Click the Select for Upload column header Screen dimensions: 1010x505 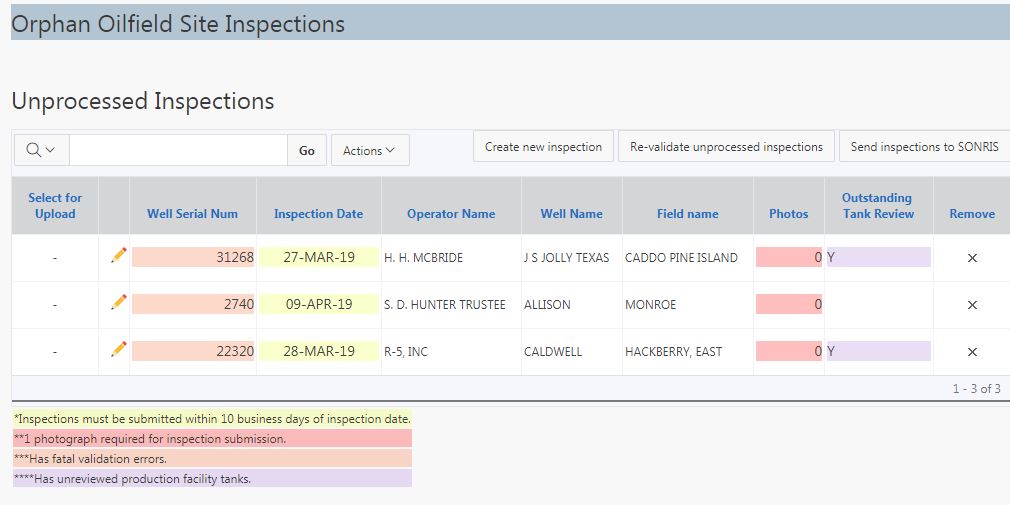point(55,206)
